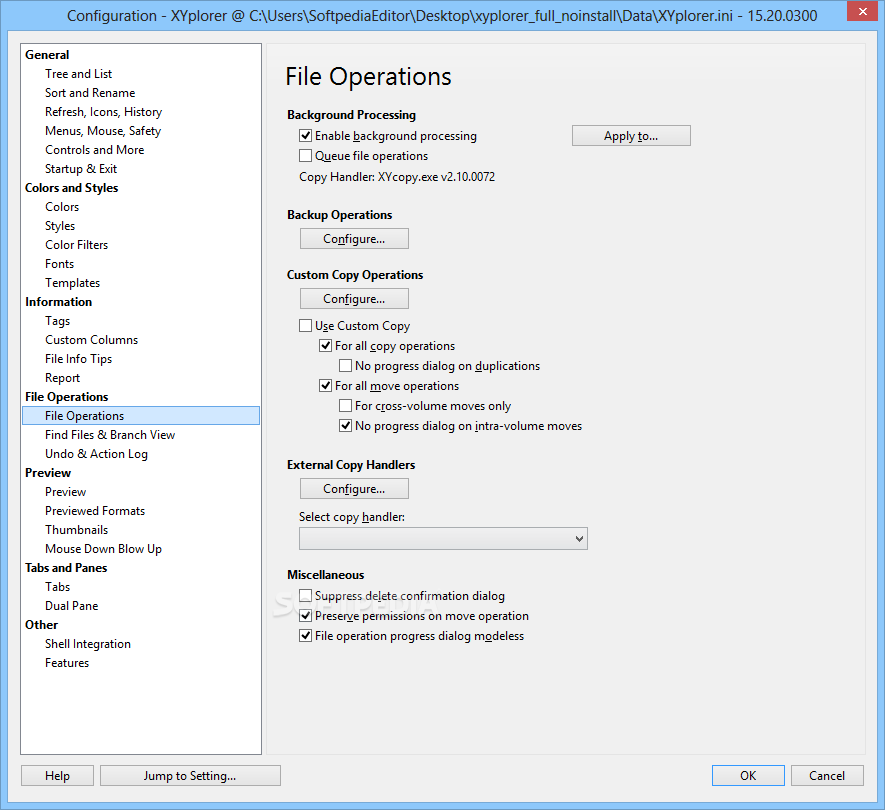This screenshot has width=885, height=810.
Task: Open Thumbnails settings page
Action: point(77,530)
